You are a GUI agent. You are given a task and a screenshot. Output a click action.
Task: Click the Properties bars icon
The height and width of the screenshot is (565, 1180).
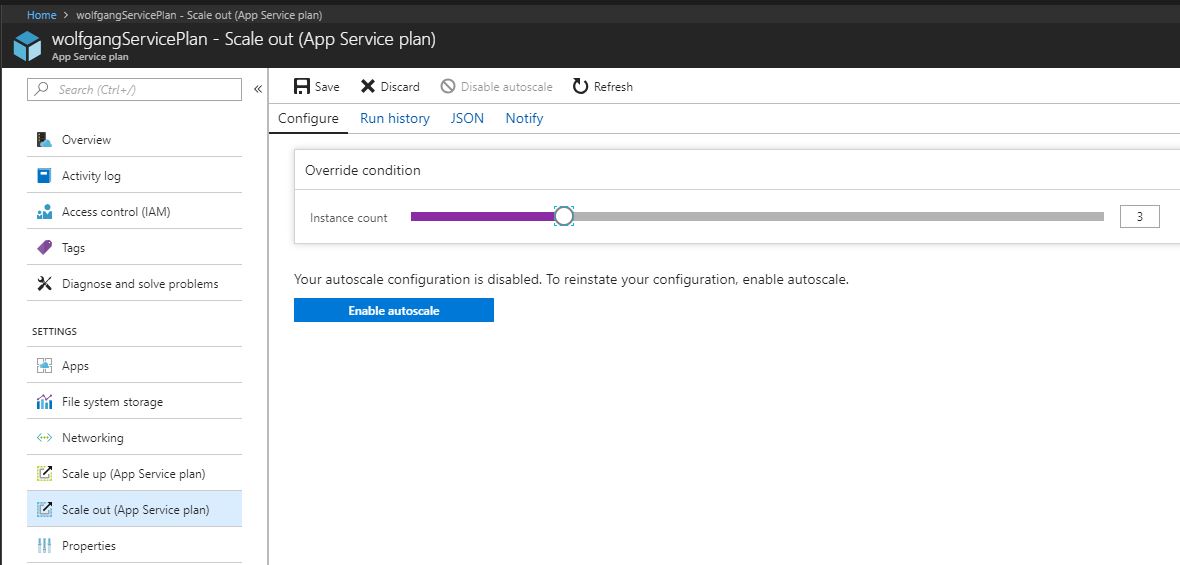pos(44,545)
